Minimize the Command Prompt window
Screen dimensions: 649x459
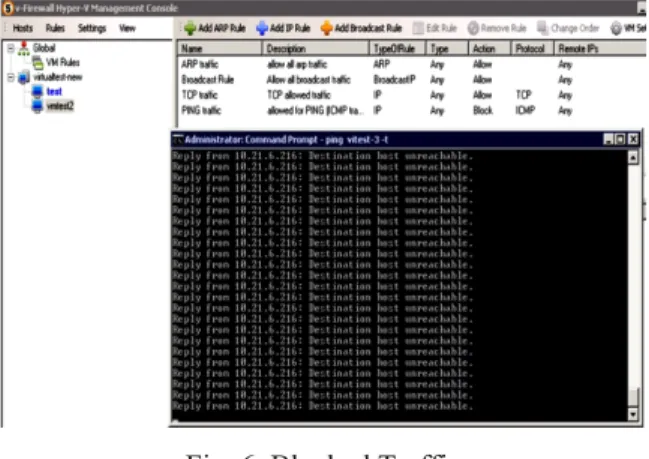pyautogui.click(x=608, y=139)
